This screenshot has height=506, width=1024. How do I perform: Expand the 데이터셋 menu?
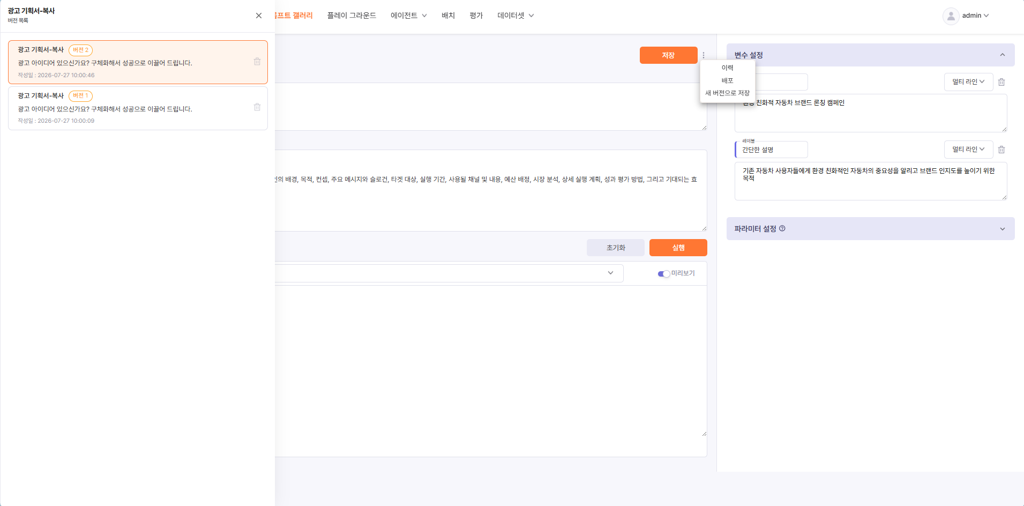[516, 15]
